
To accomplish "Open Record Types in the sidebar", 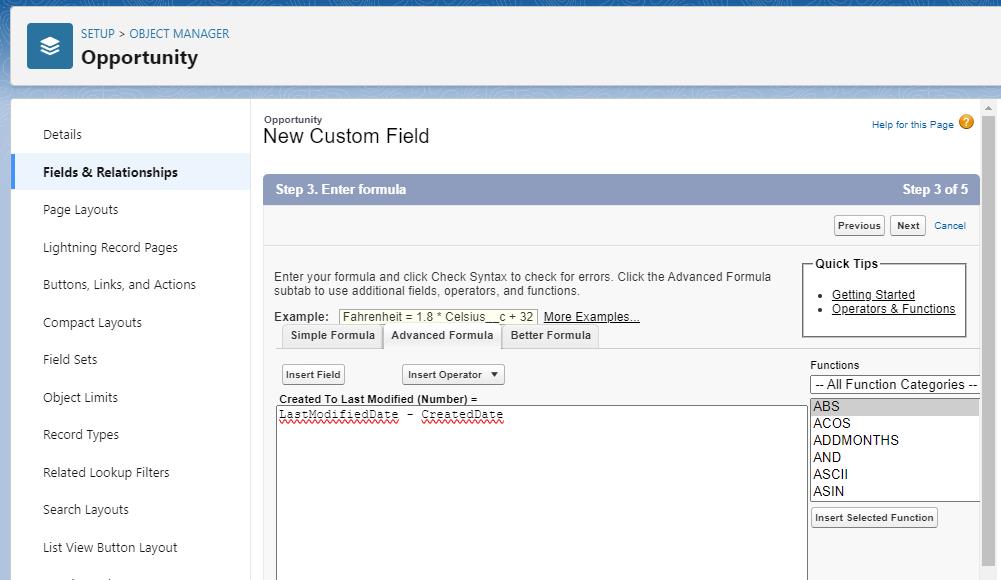I will tap(81, 434).
